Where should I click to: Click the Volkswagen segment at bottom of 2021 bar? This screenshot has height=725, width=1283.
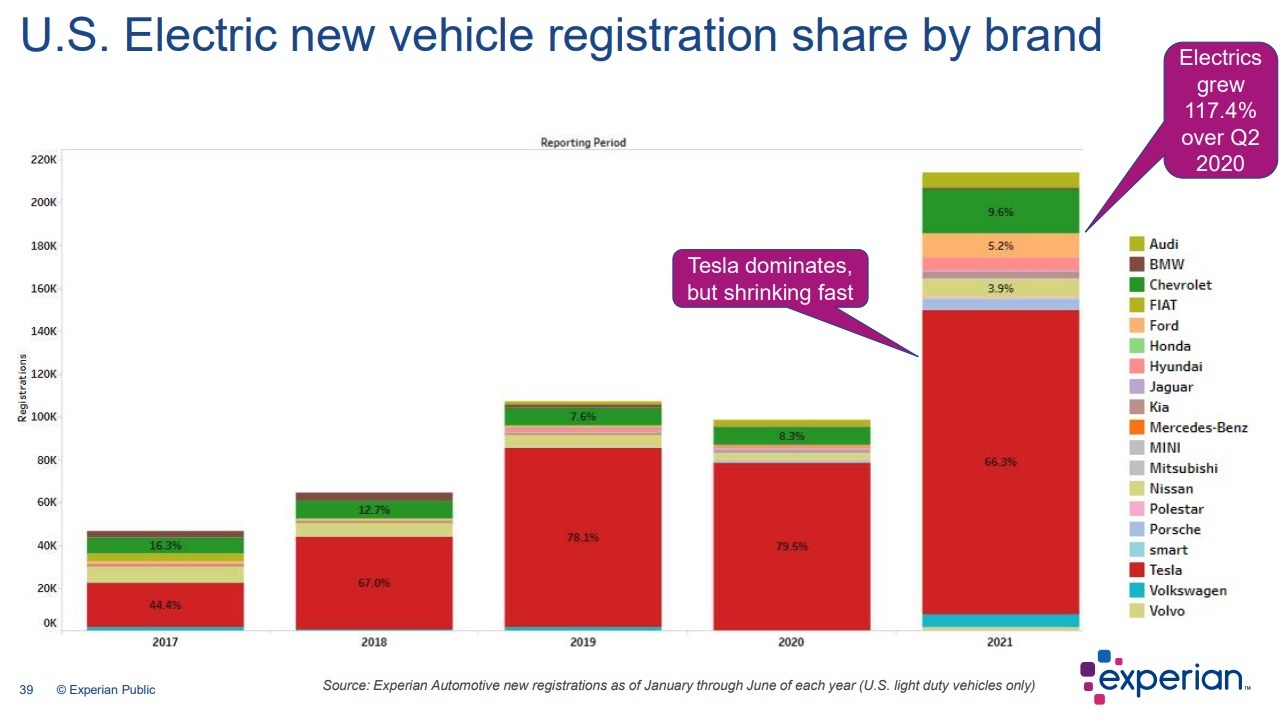1001,620
